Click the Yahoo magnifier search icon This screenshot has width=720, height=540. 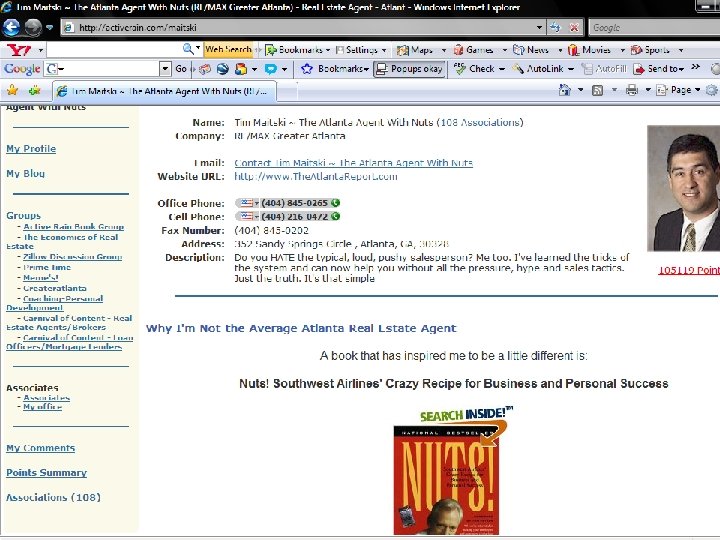click(188, 49)
